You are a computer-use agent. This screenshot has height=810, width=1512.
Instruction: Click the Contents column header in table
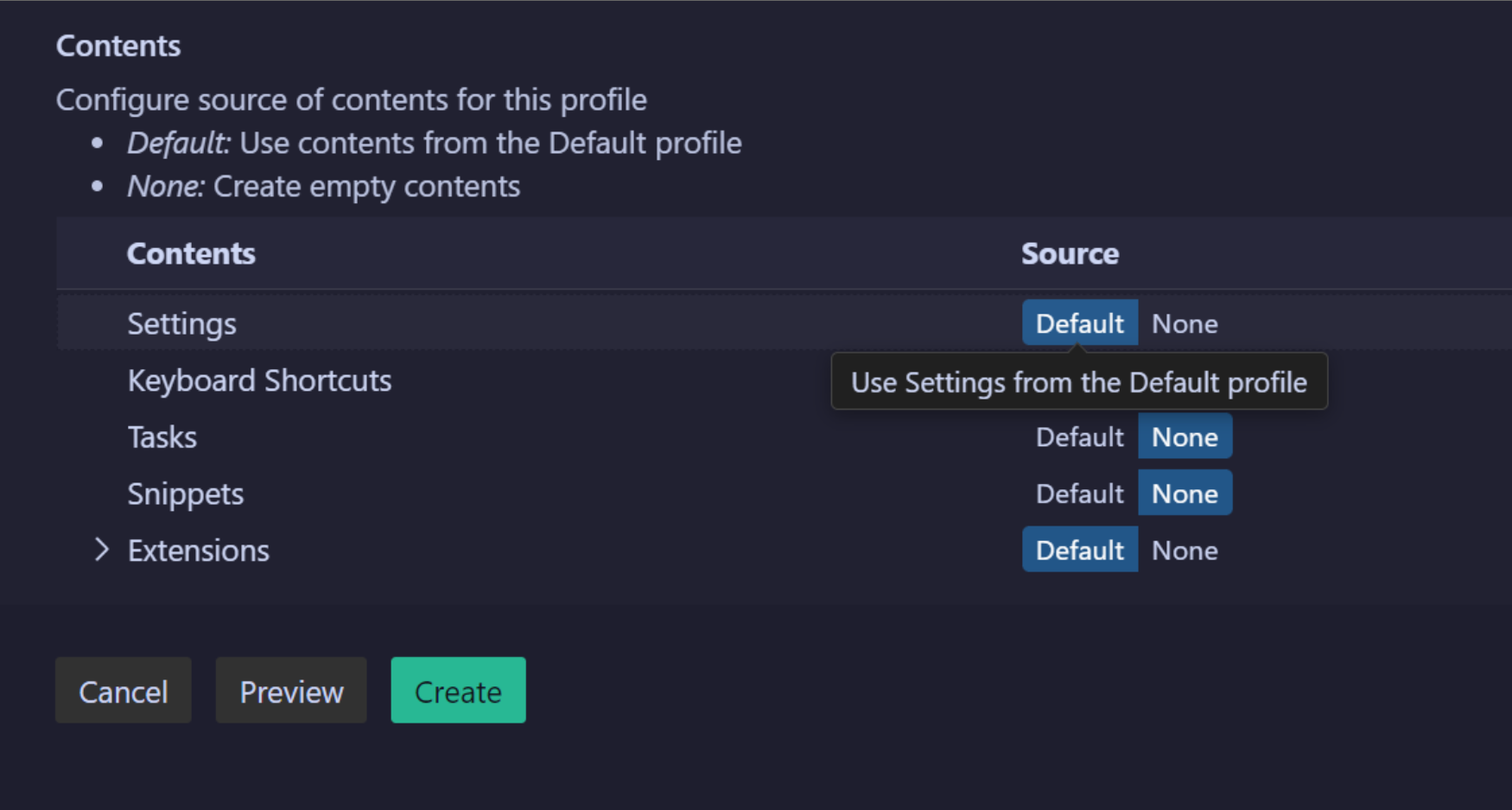pos(191,253)
